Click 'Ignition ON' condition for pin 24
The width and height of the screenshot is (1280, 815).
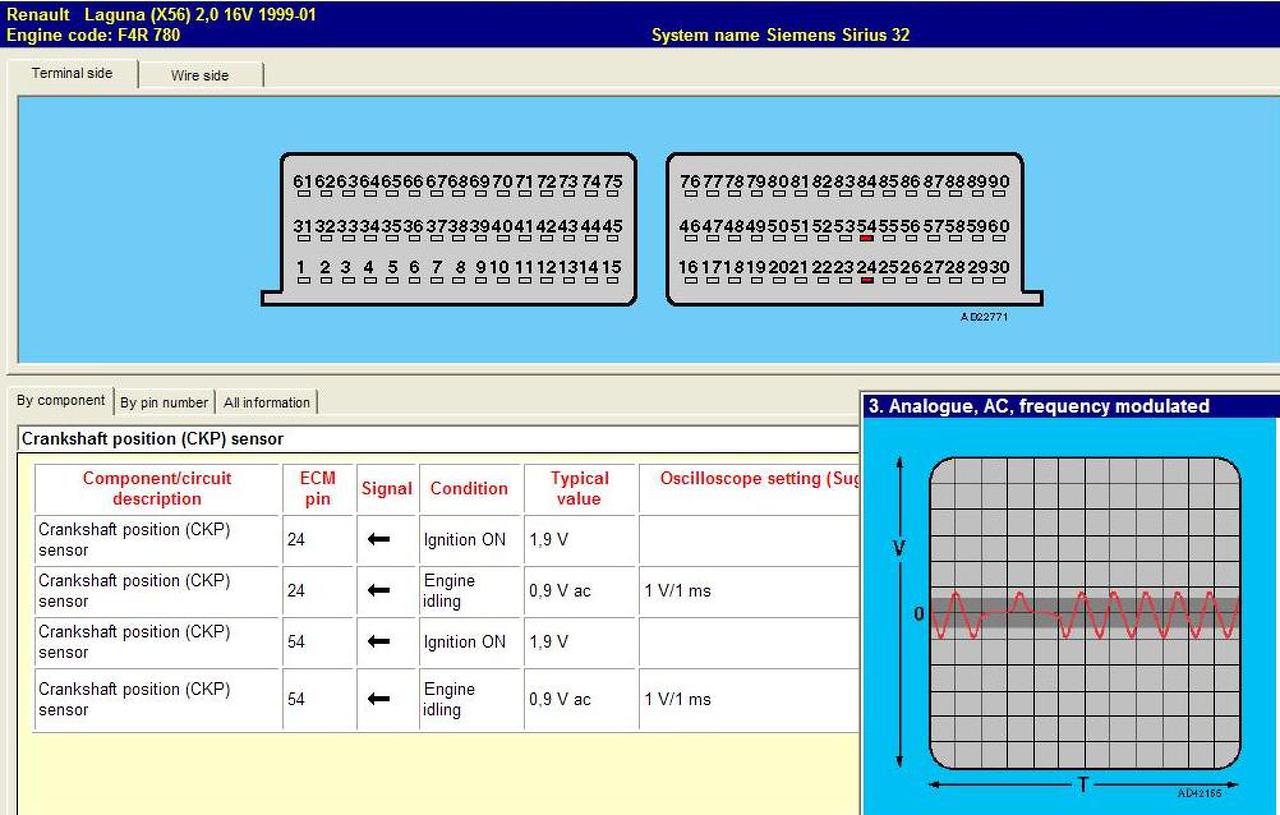(465, 539)
